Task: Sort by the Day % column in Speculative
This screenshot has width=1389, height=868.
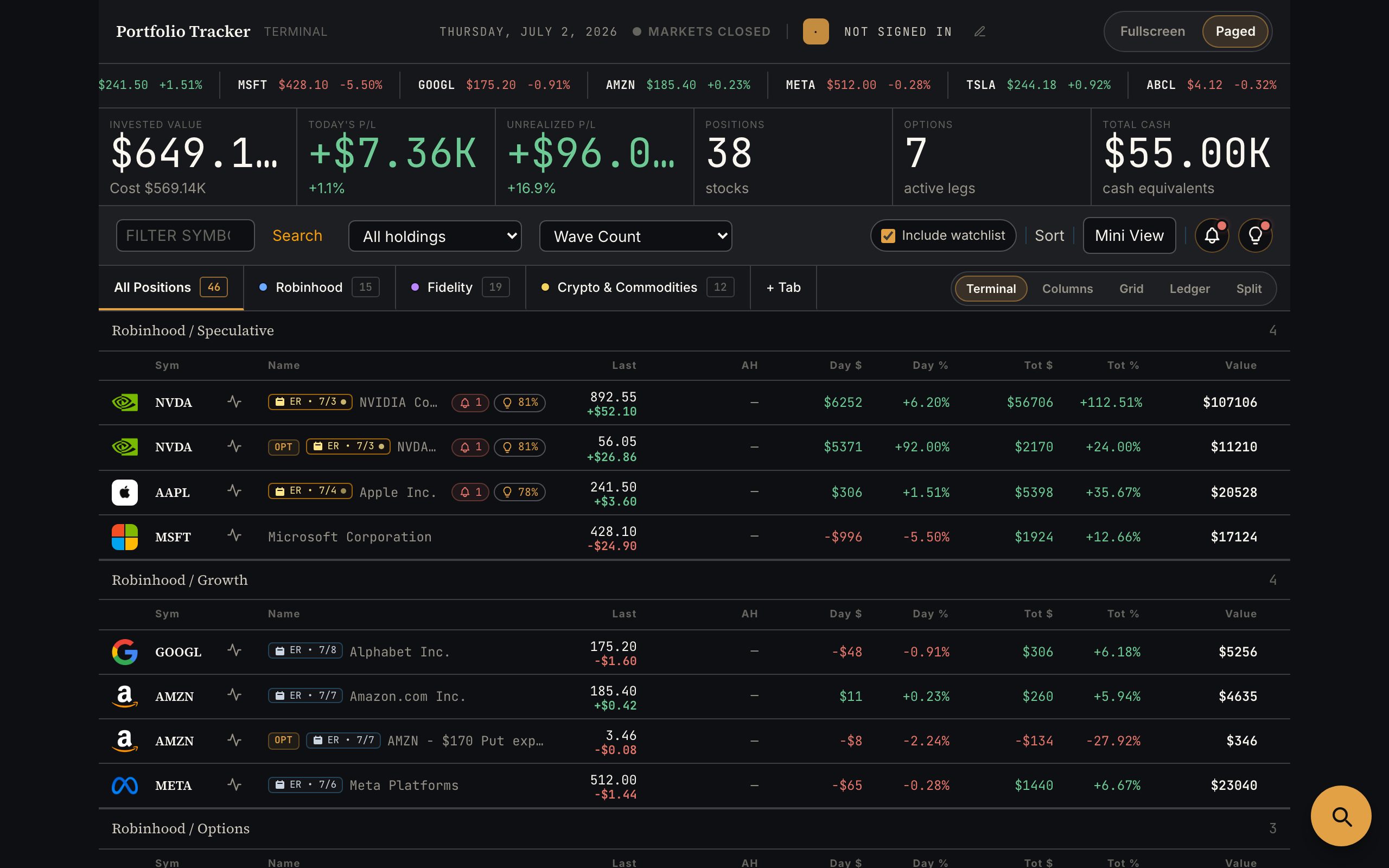Action: coord(931,366)
